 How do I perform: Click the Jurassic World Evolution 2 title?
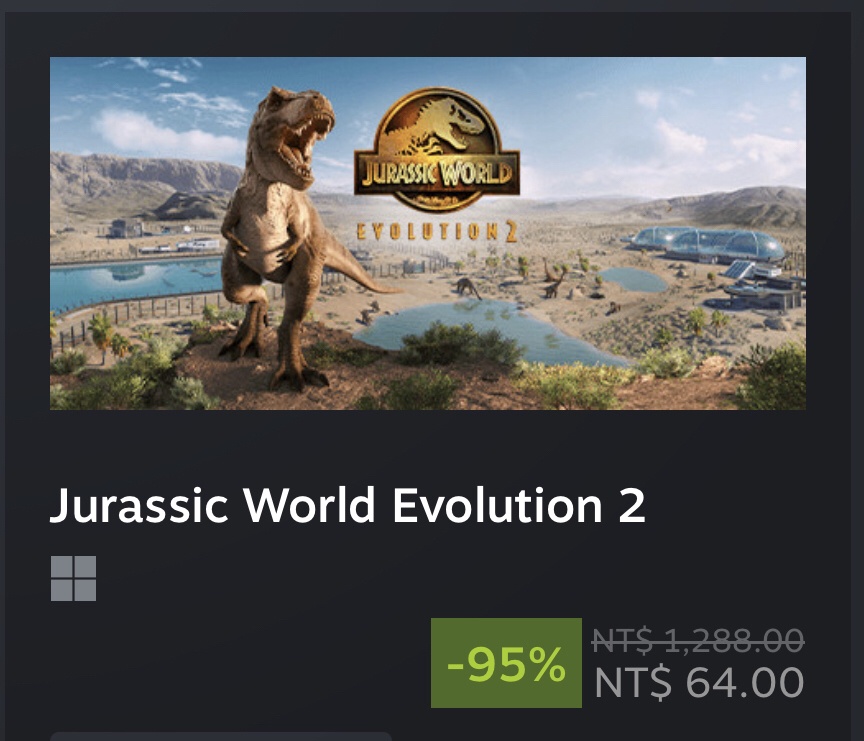click(347, 506)
